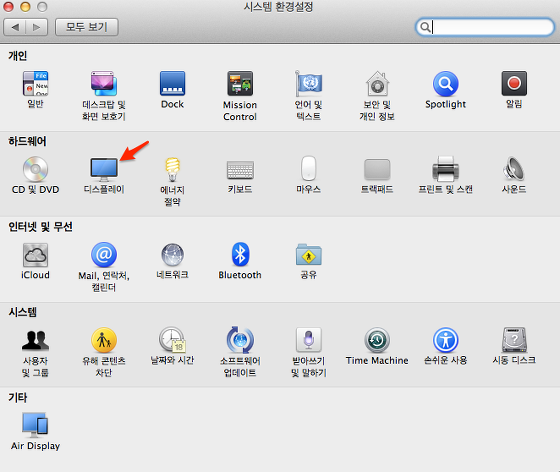
Task: Open 소프트웨어 업데이트 preferences
Action: click(240, 340)
